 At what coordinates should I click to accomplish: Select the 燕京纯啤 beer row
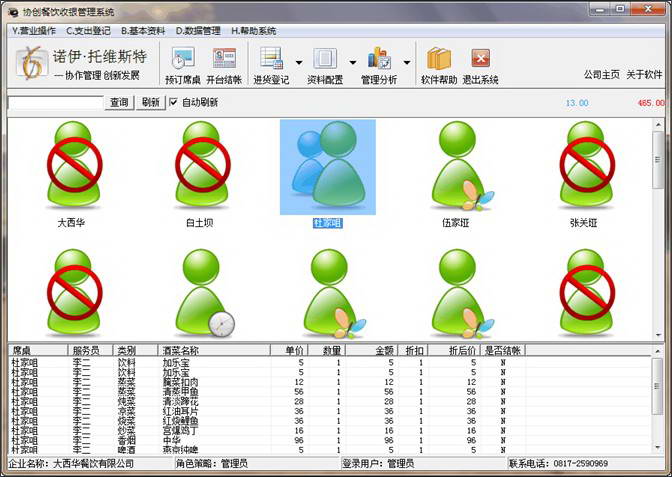(330, 450)
